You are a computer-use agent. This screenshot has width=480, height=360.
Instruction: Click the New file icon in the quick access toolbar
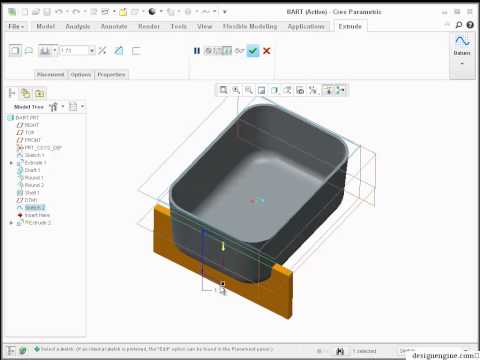point(25,12)
